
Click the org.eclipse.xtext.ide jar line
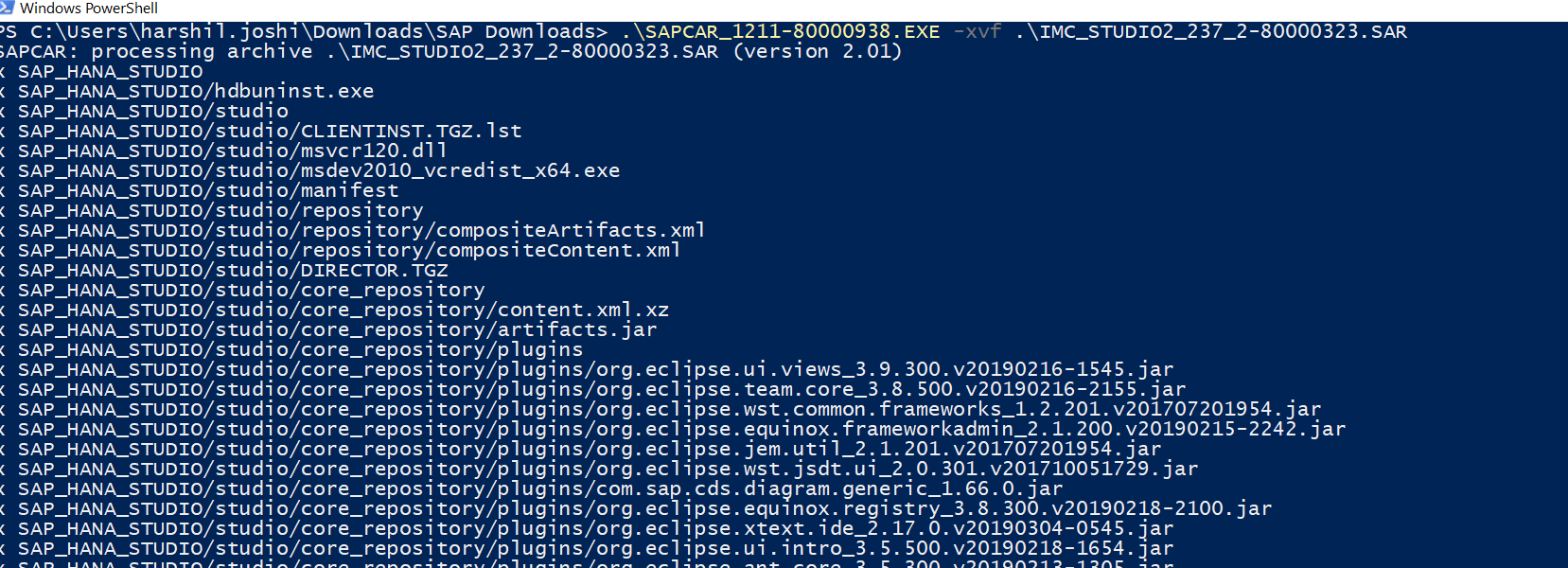(x=595, y=529)
